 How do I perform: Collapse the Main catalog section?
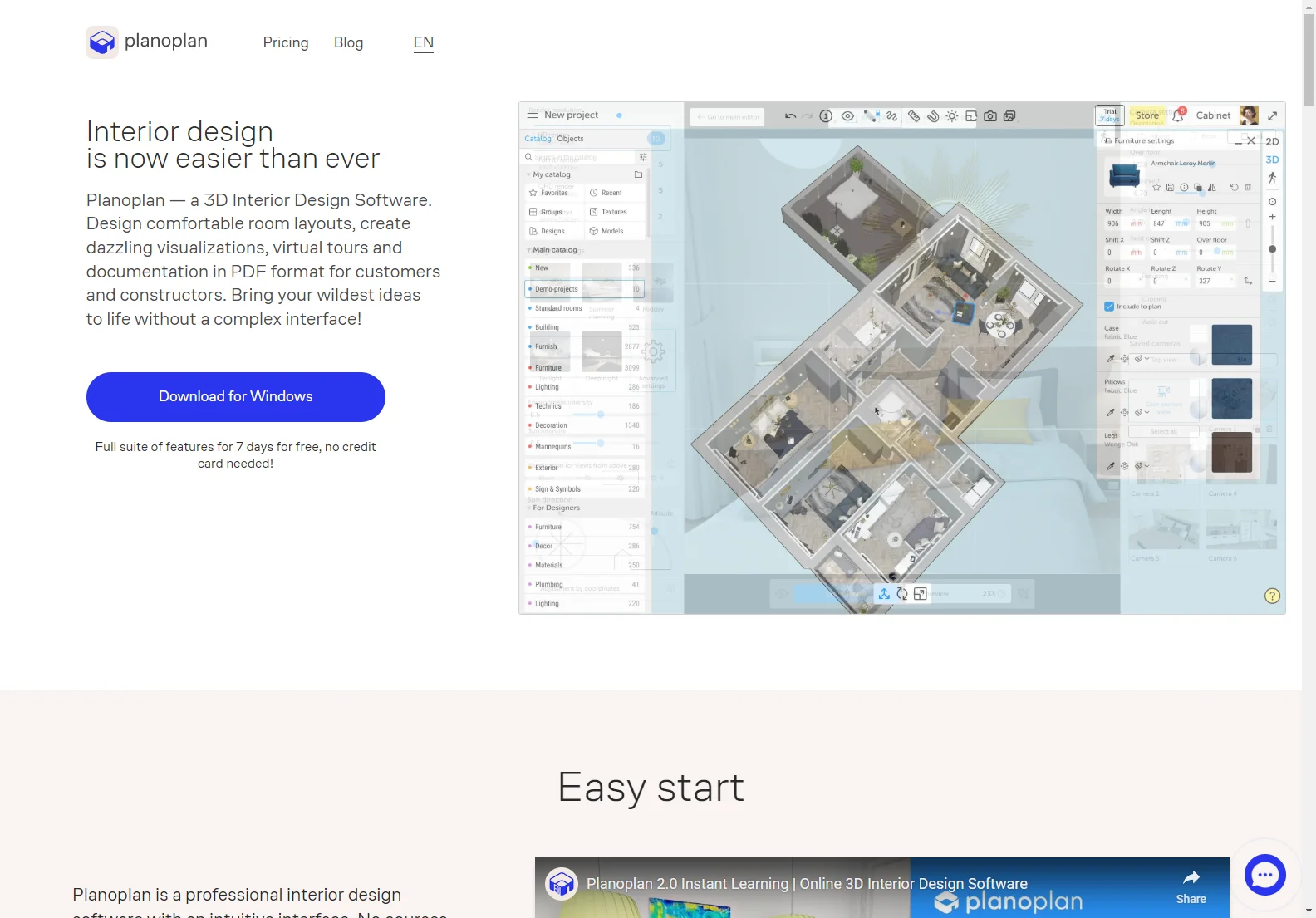coord(528,250)
